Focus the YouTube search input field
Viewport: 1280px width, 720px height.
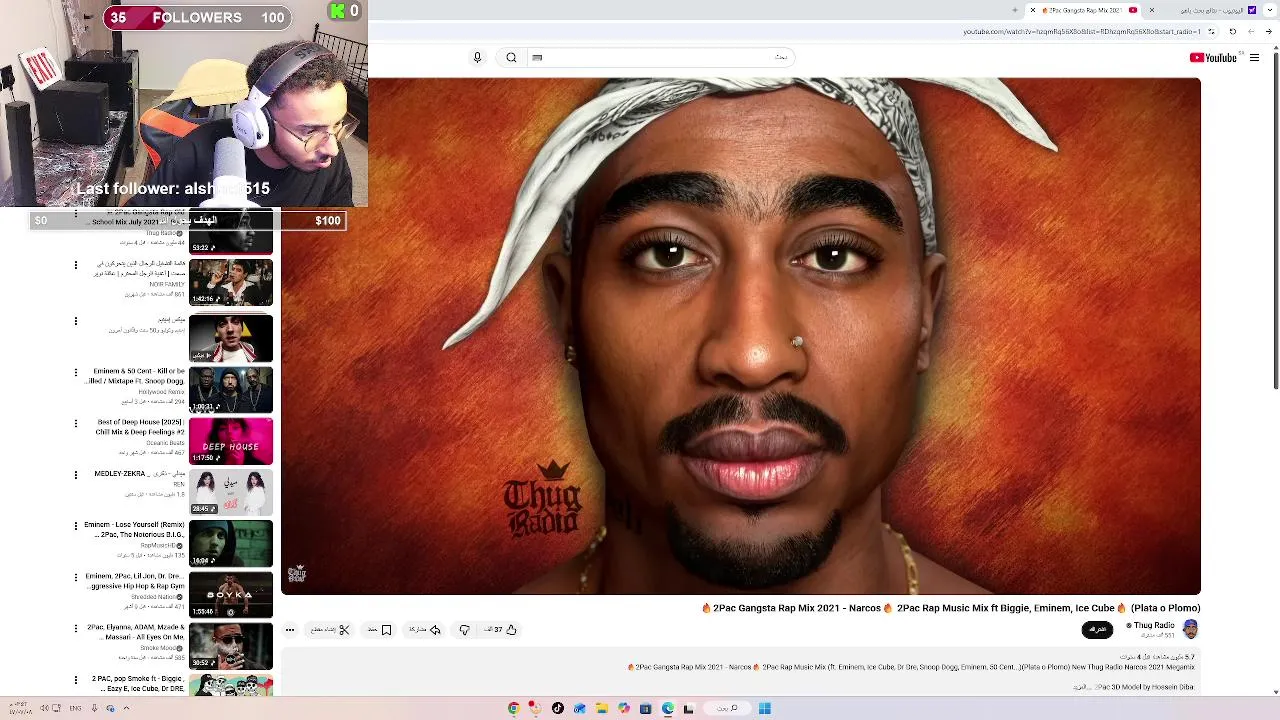[x=660, y=57]
